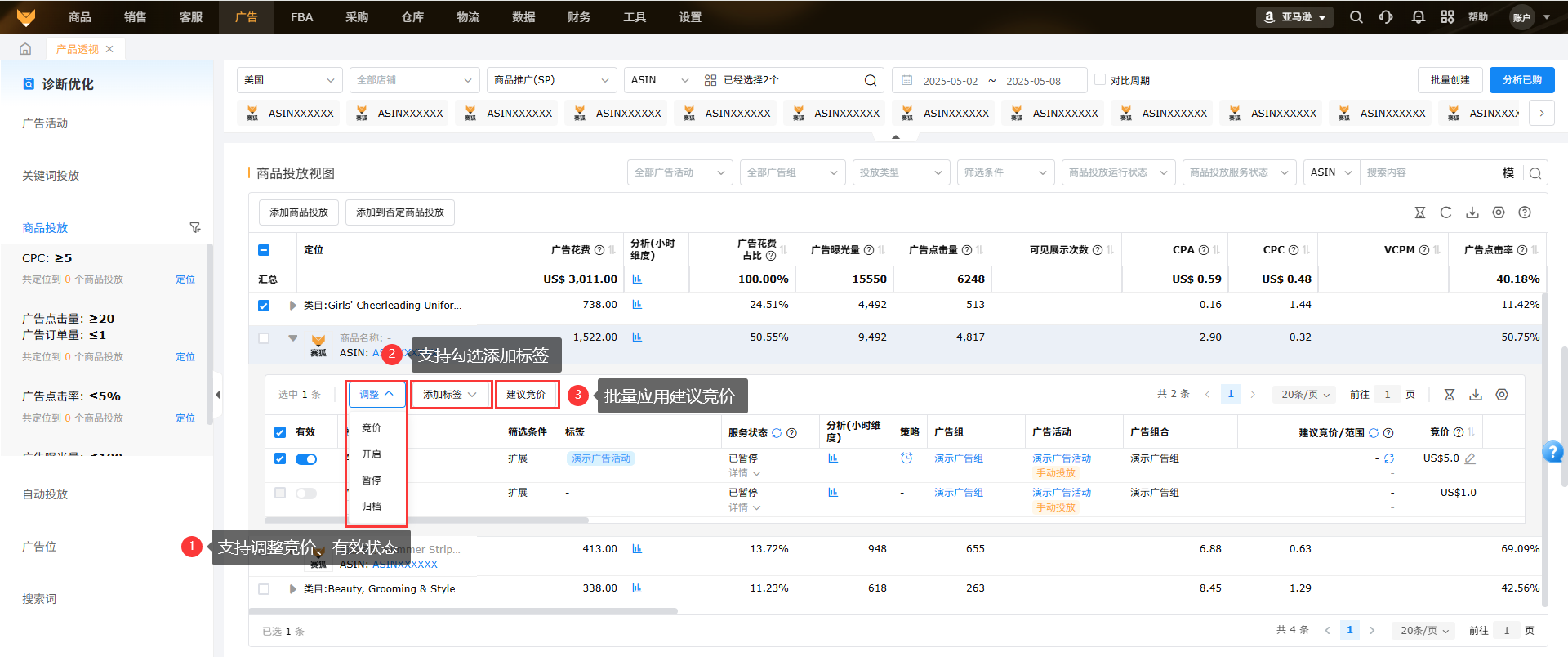This screenshot has height=657, width=1568.
Task: Expand the Beauty, Grooming & Style category row
Action: [293, 589]
